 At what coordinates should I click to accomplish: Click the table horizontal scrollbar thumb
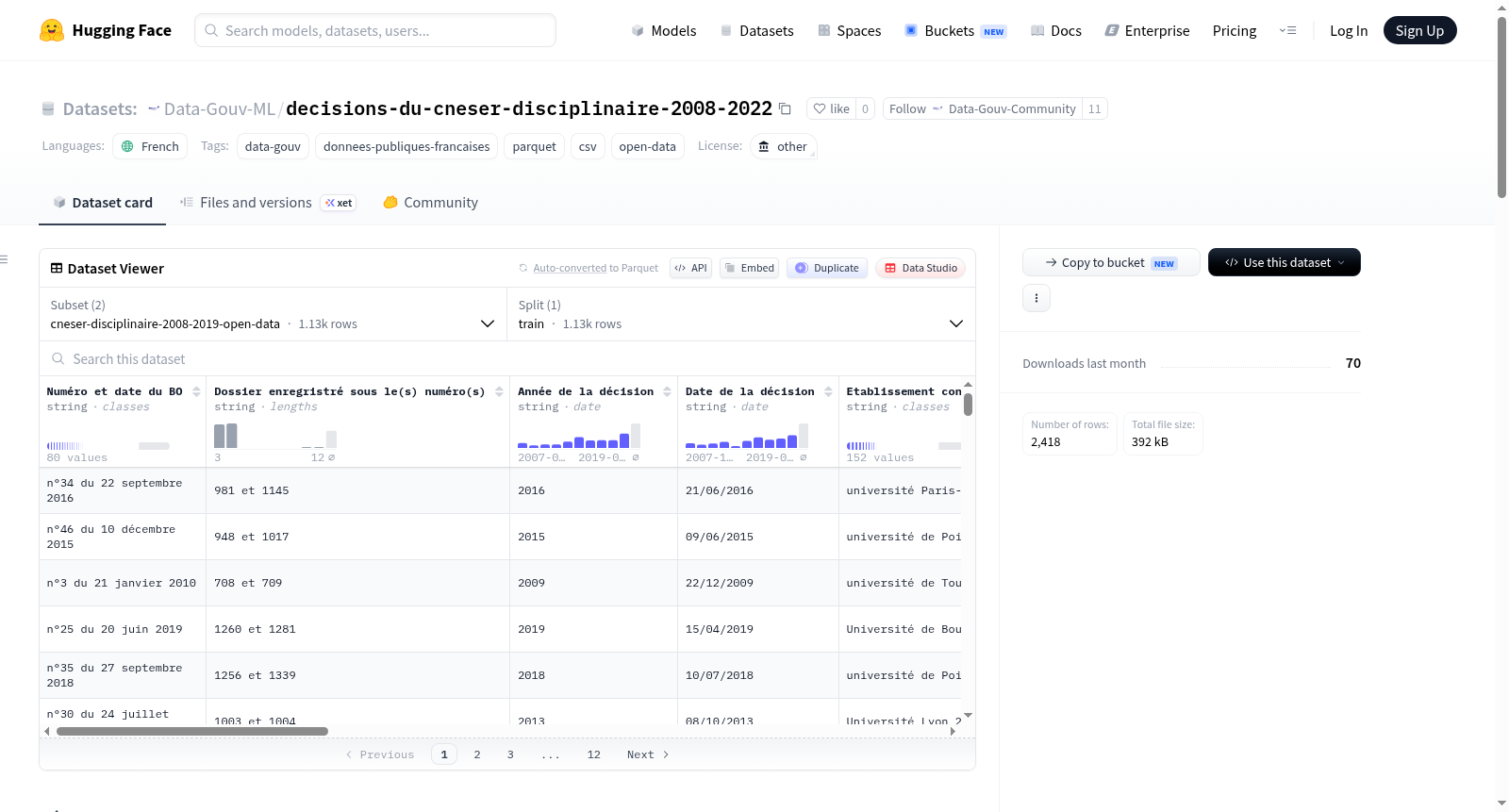point(192,731)
